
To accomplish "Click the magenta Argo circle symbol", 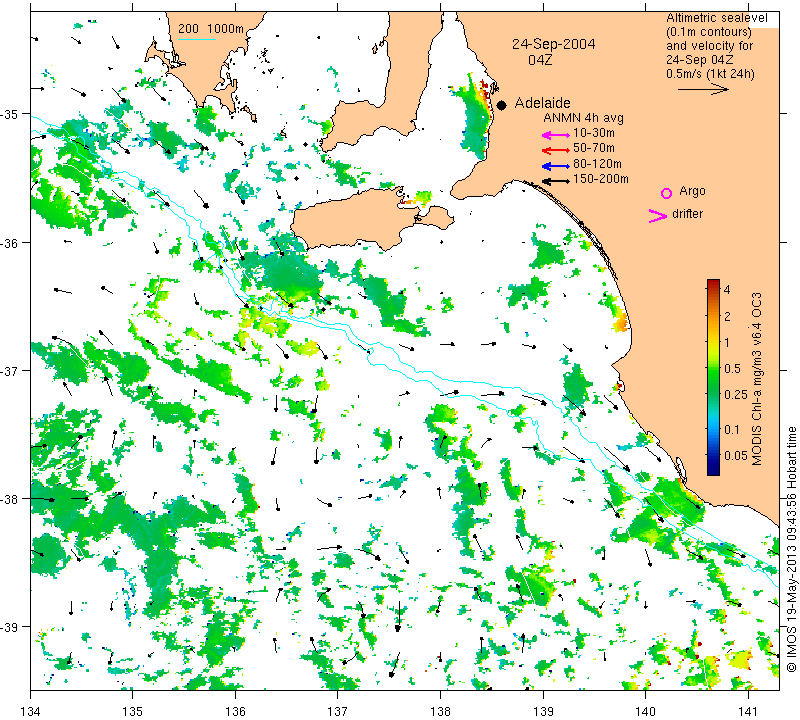I will point(666,193).
